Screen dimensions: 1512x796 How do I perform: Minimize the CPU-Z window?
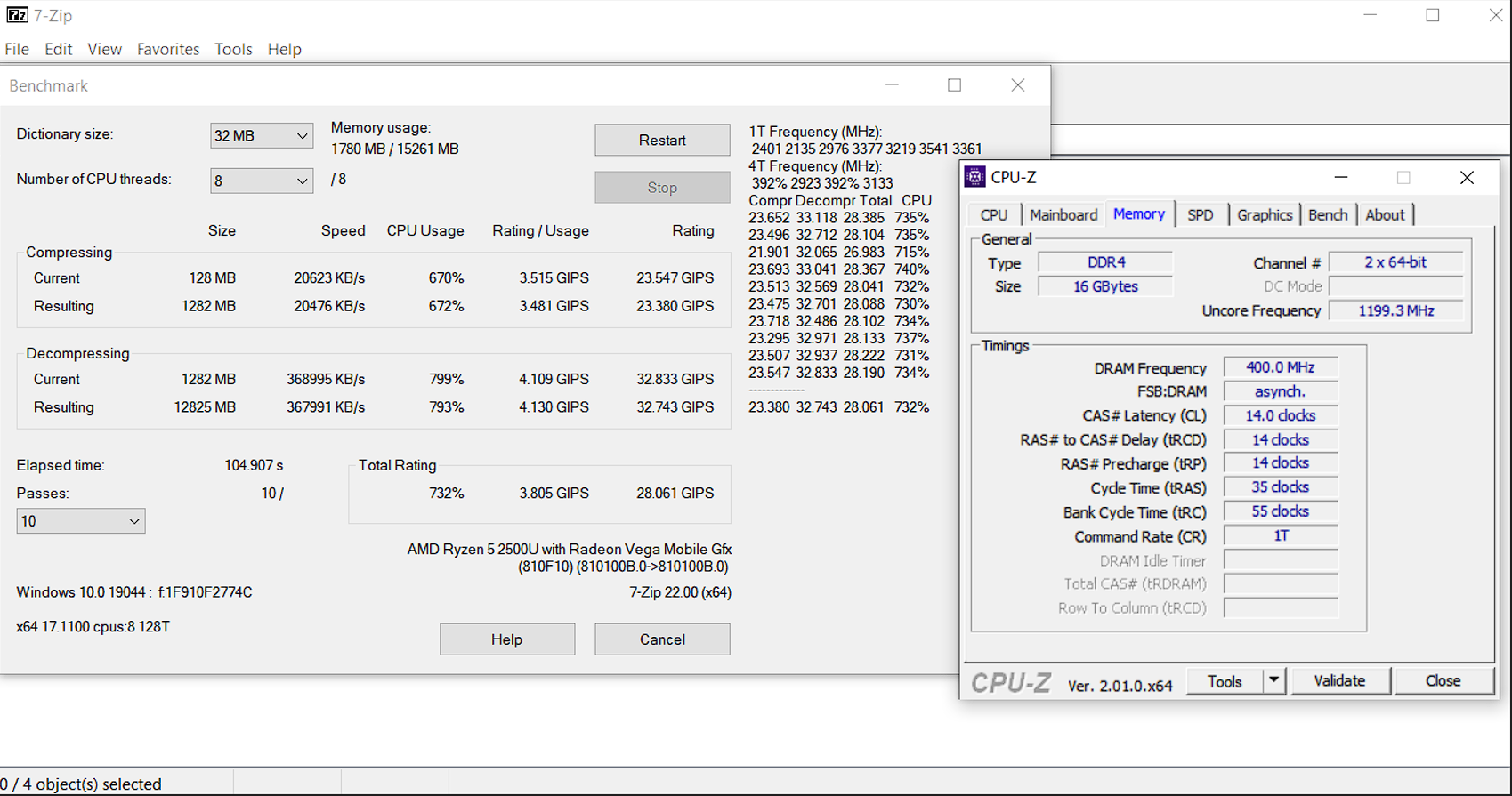pos(1341,178)
